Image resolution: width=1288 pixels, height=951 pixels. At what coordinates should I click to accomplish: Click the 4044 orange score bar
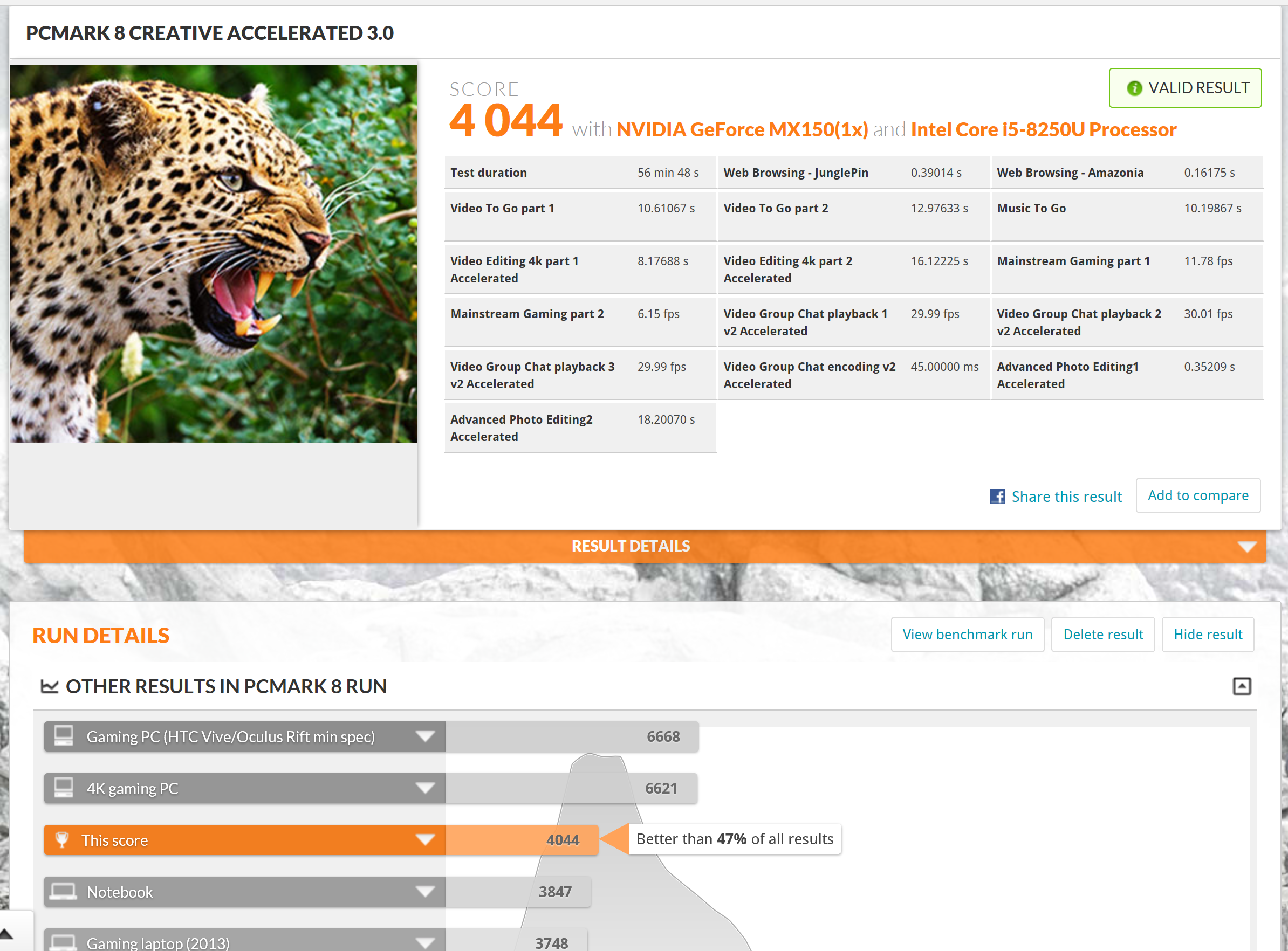[522, 840]
